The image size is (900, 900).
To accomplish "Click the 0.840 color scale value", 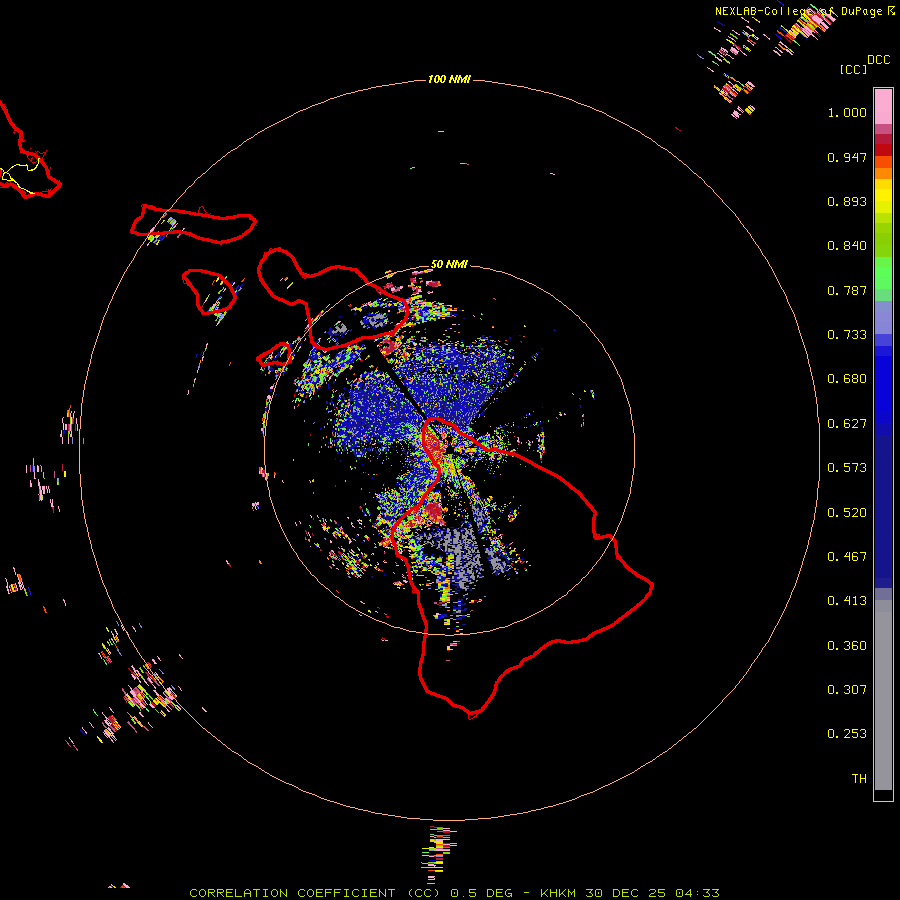I will tap(847, 246).
